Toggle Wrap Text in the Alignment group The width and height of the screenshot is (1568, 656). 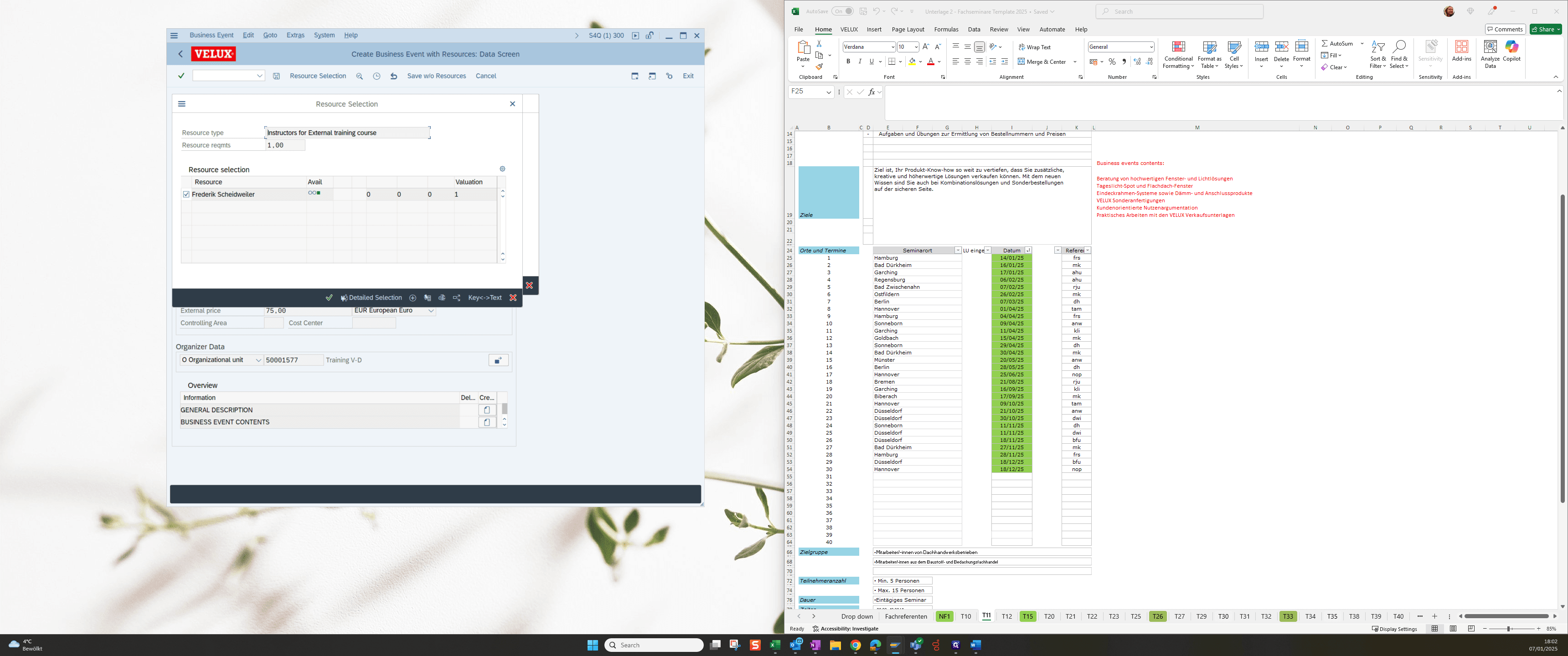(x=1034, y=47)
